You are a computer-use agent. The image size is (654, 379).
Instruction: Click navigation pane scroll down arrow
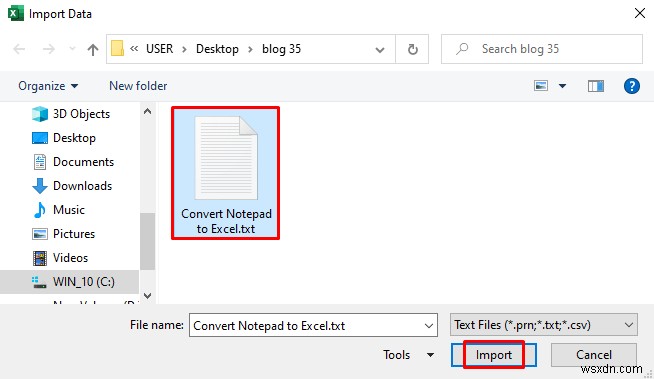click(147, 295)
